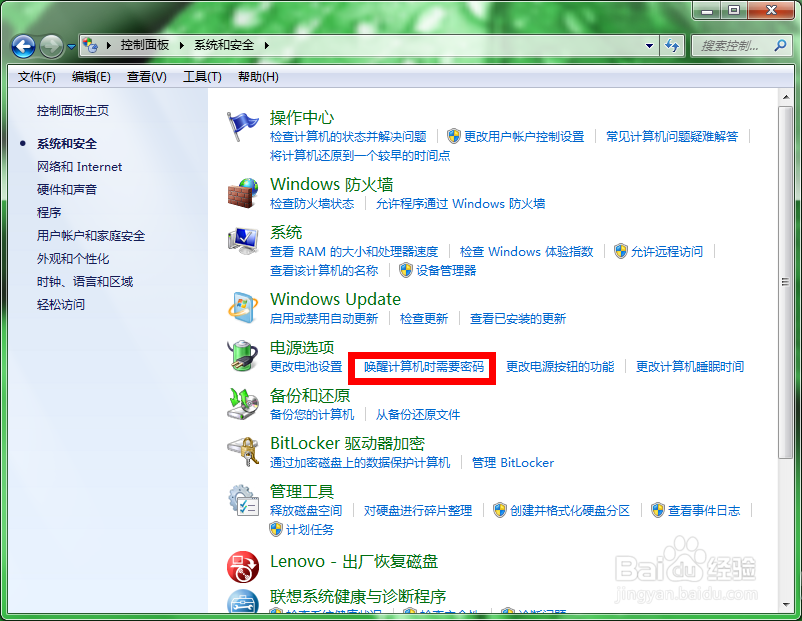Viewport: 802px width, 621px height.
Task: Open the Windows Update icon
Action: tap(242, 308)
